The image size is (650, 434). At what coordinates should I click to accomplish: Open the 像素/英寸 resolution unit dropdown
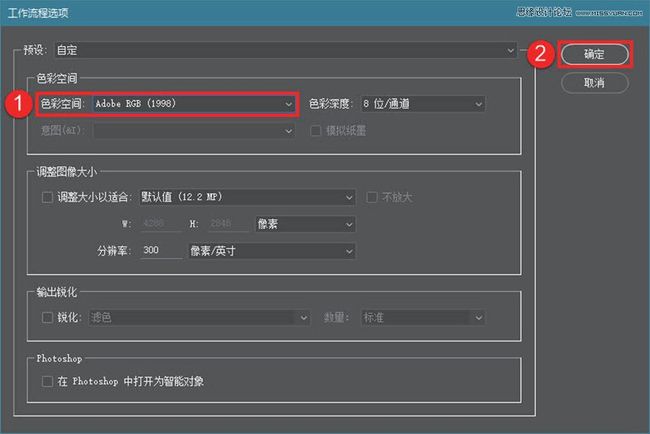pyautogui.click(x=272, y=251)
